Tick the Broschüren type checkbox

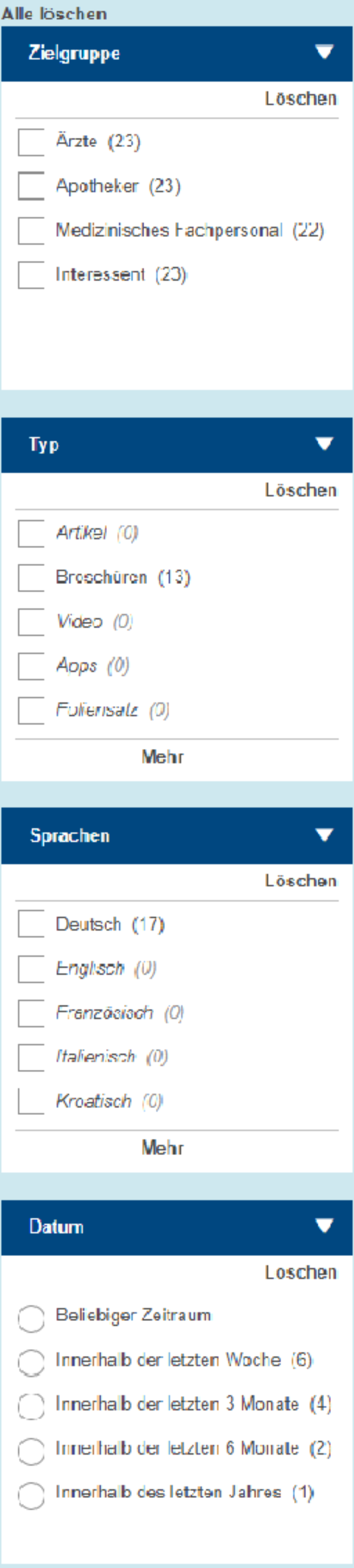[31, 578]
